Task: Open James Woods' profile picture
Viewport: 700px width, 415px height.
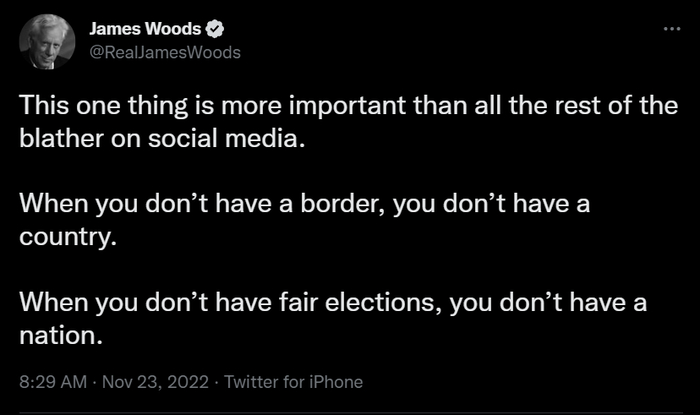Action: tap(44, 42)
